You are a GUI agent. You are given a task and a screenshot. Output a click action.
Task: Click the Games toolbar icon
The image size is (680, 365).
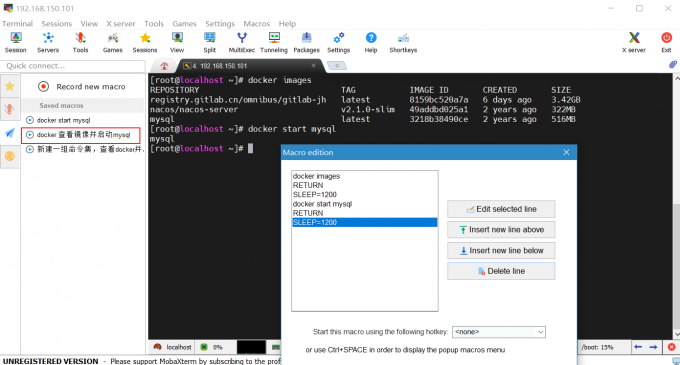[x=113, y=42]
